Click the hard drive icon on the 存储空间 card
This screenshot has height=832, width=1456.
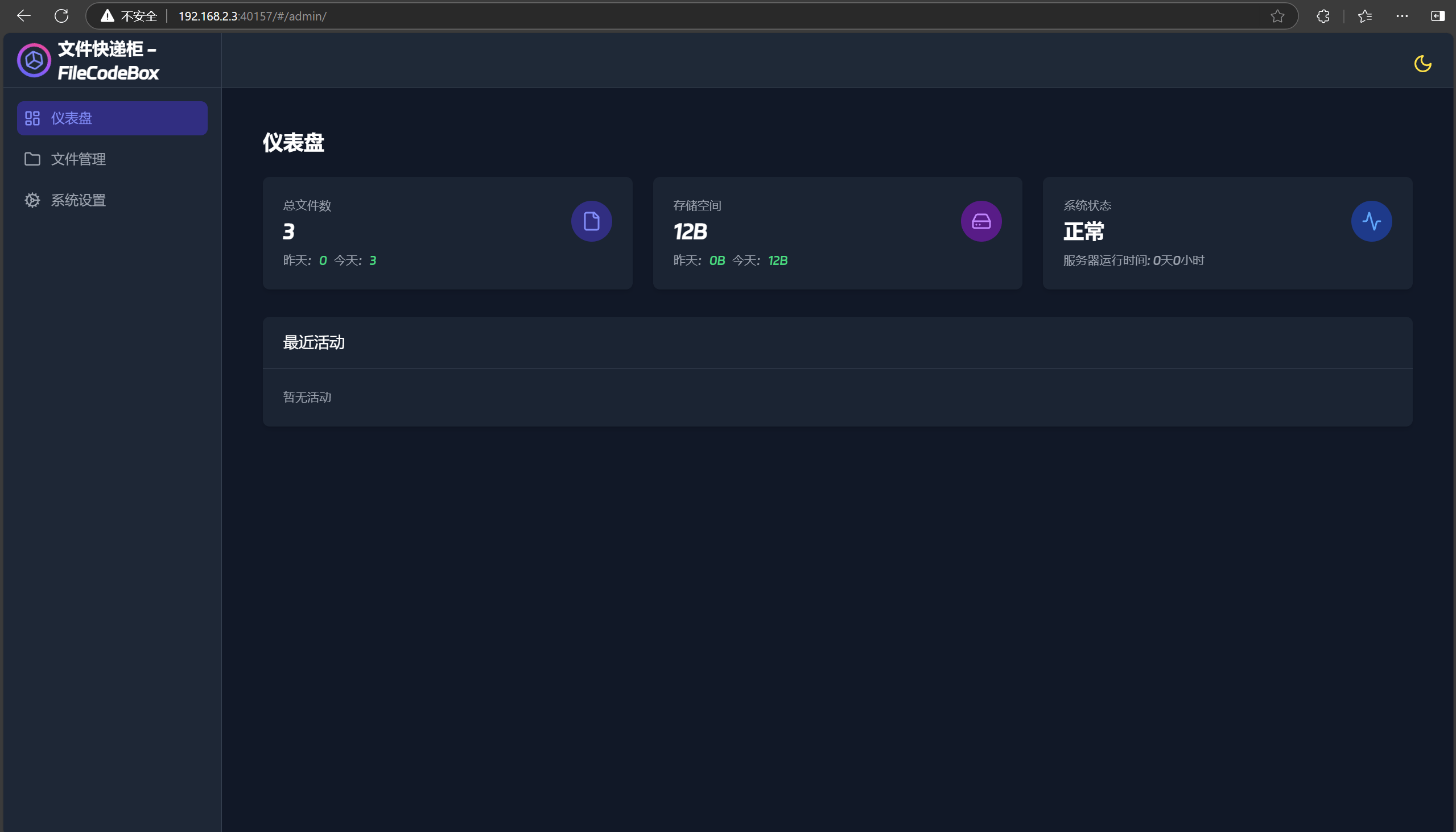[x=981, y=221]
